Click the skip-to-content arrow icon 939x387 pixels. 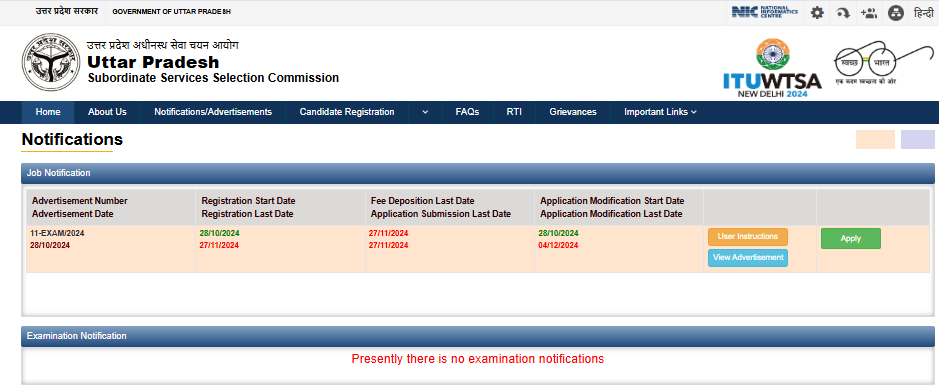(843, 13)
